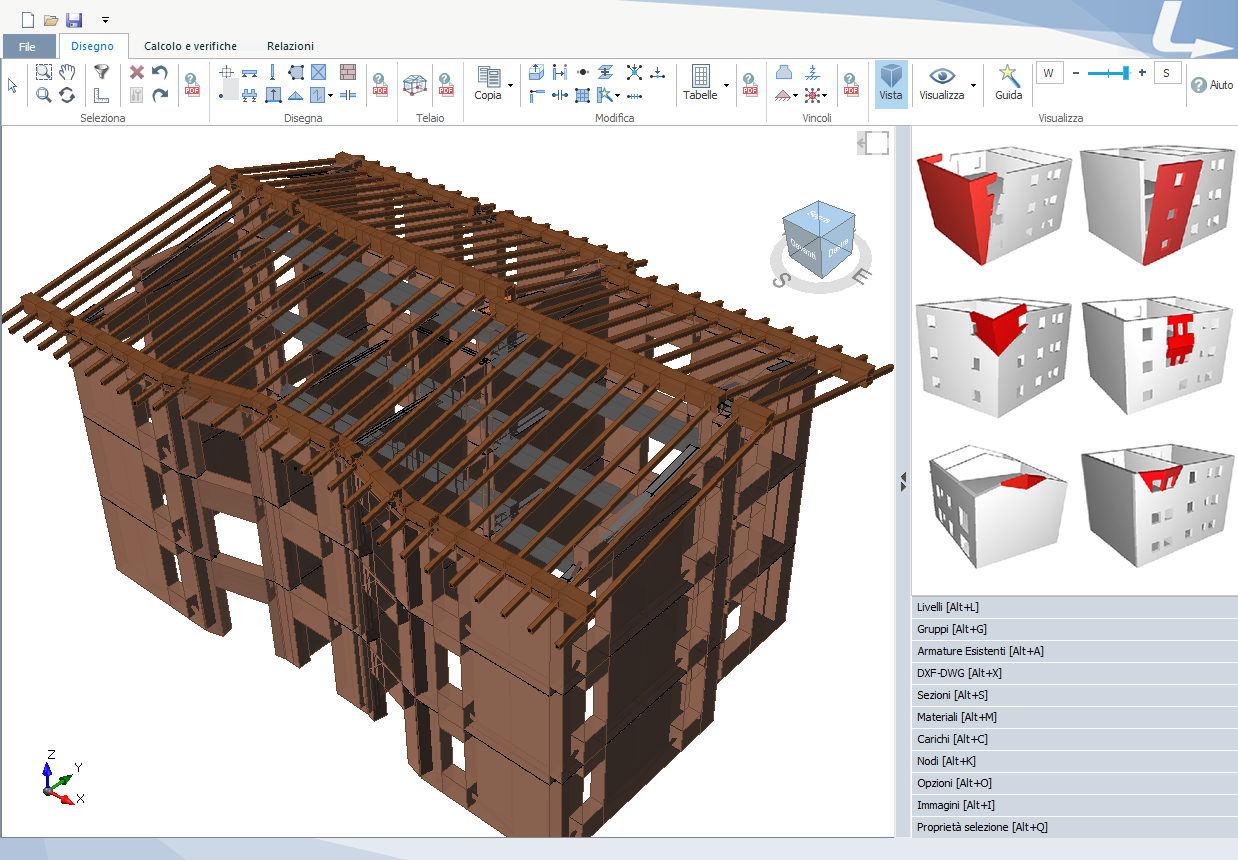This screenshot has width=1238, height=860.
Task: Select the hand pan tool
Action: [x=67, y=72]
